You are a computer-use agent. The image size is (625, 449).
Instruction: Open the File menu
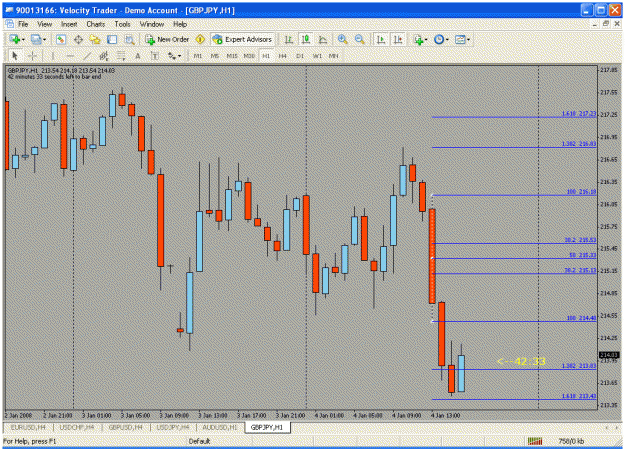pyautogui.click(x=23, y=24)
